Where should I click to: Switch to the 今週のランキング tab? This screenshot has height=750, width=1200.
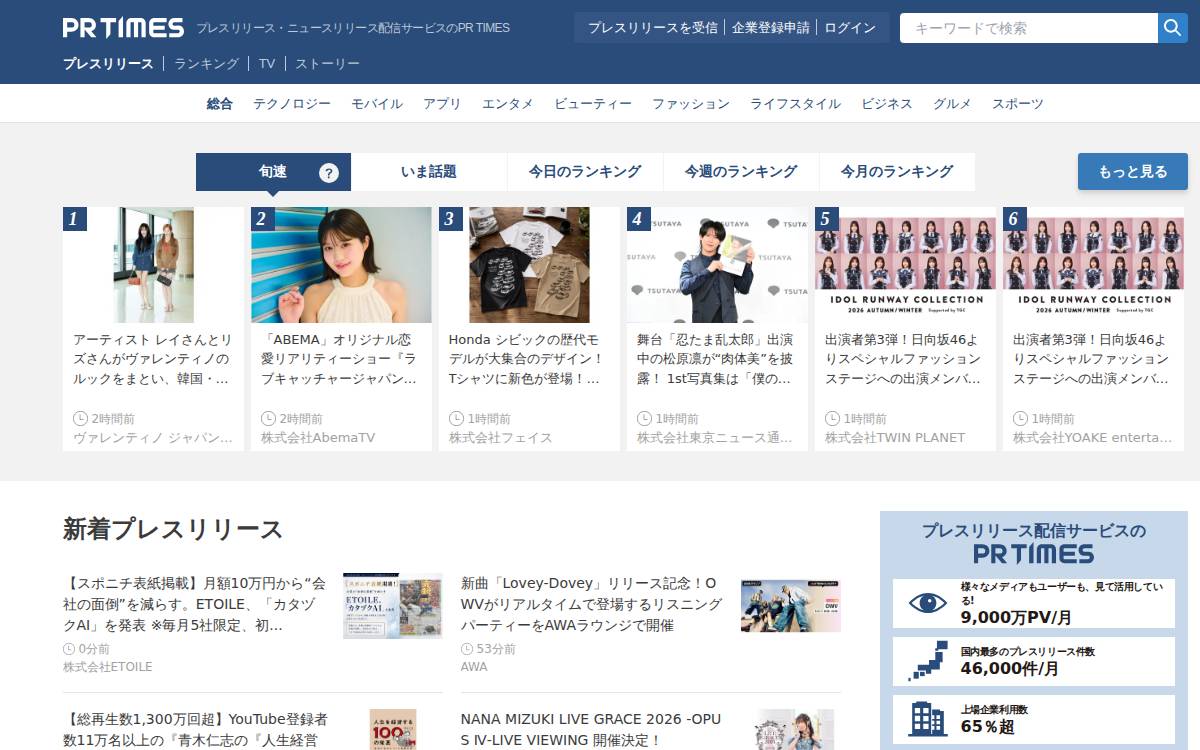pos(741,172)
